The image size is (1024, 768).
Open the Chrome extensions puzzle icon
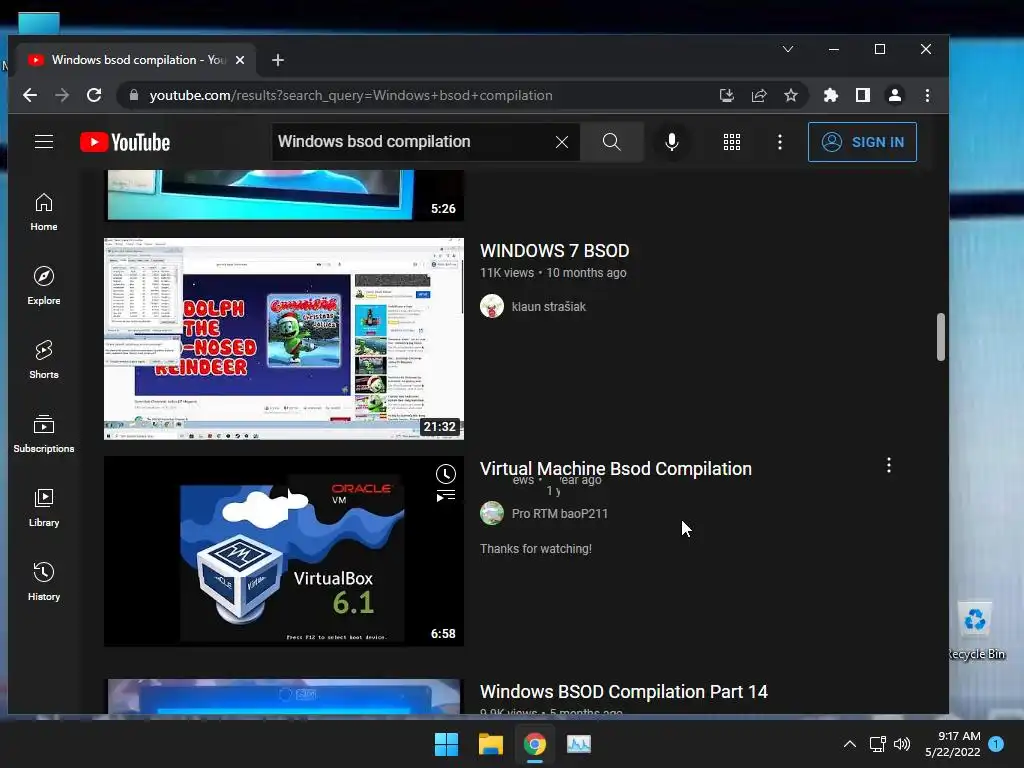831,95
